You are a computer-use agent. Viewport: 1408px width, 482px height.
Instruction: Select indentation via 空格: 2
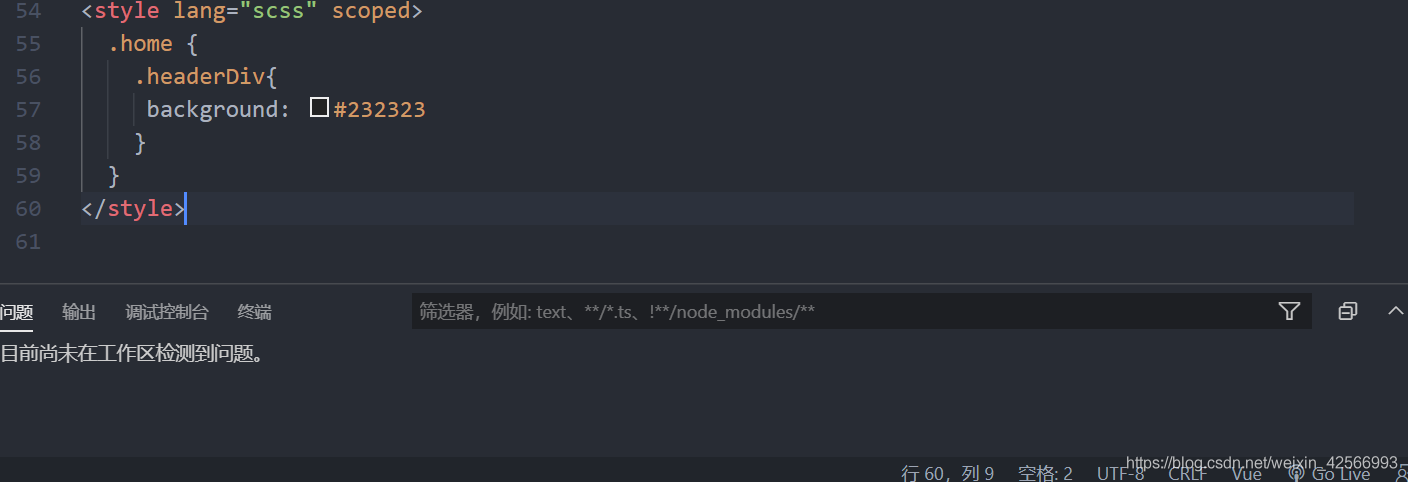click(1045, 473)
